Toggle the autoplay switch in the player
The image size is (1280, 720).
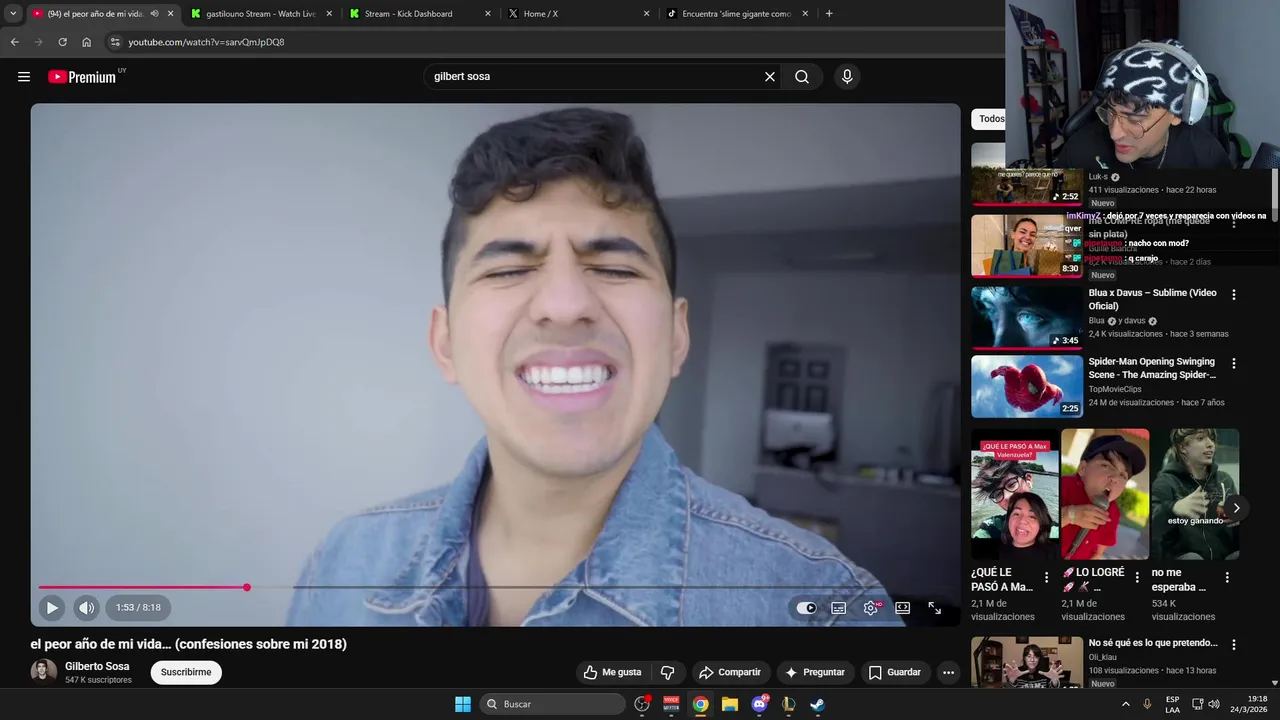806,608
